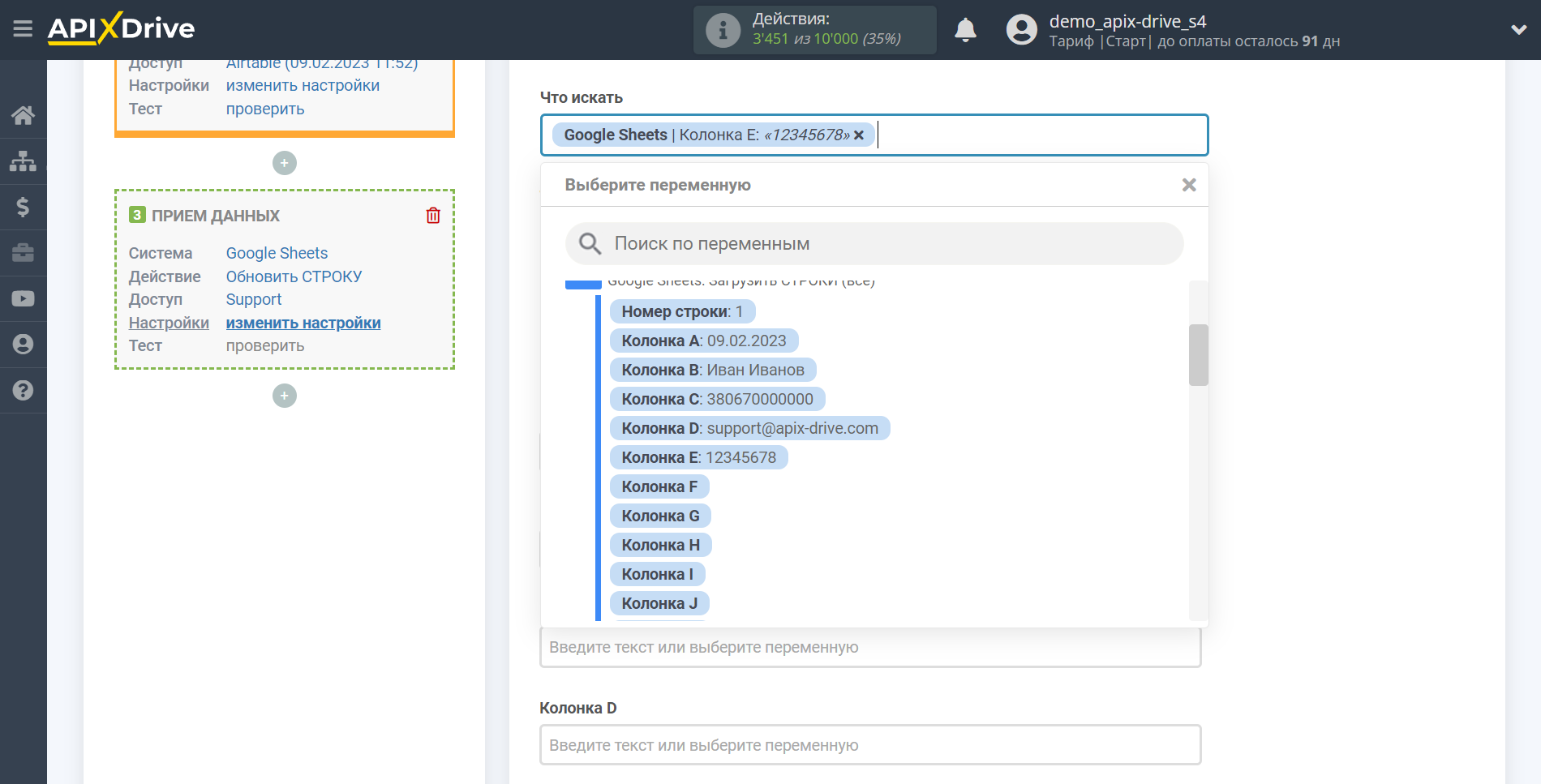Click проверить in Google Sheets block

pyautogui.click(x=265, y=345)
